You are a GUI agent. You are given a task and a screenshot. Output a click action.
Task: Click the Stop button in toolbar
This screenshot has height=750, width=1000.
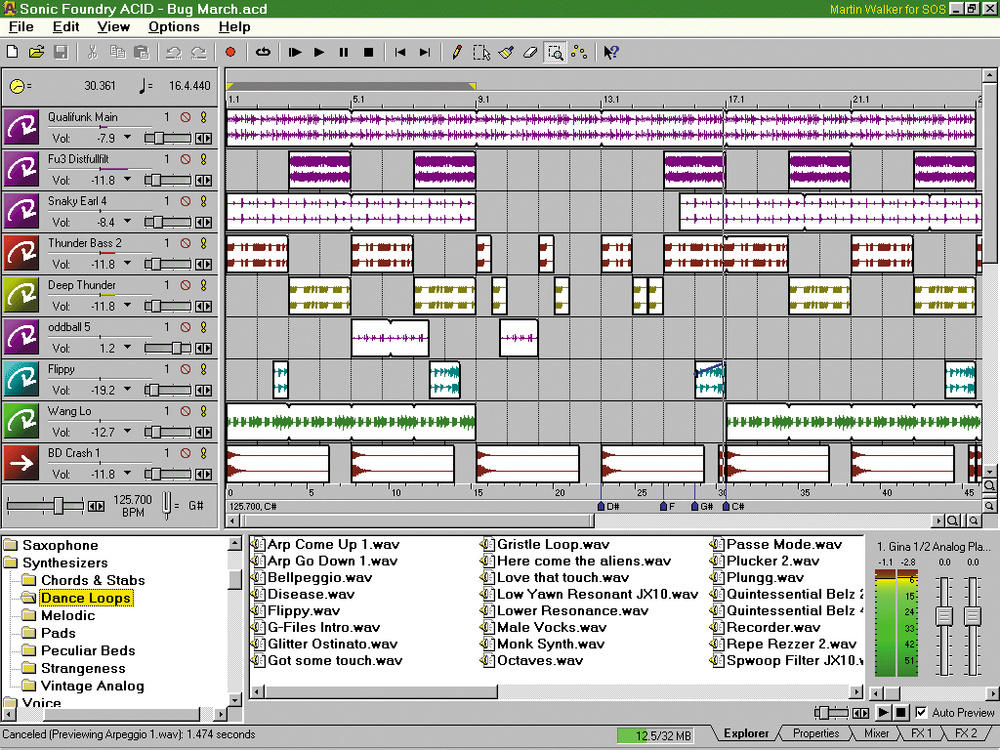click(x=368, y=52)
